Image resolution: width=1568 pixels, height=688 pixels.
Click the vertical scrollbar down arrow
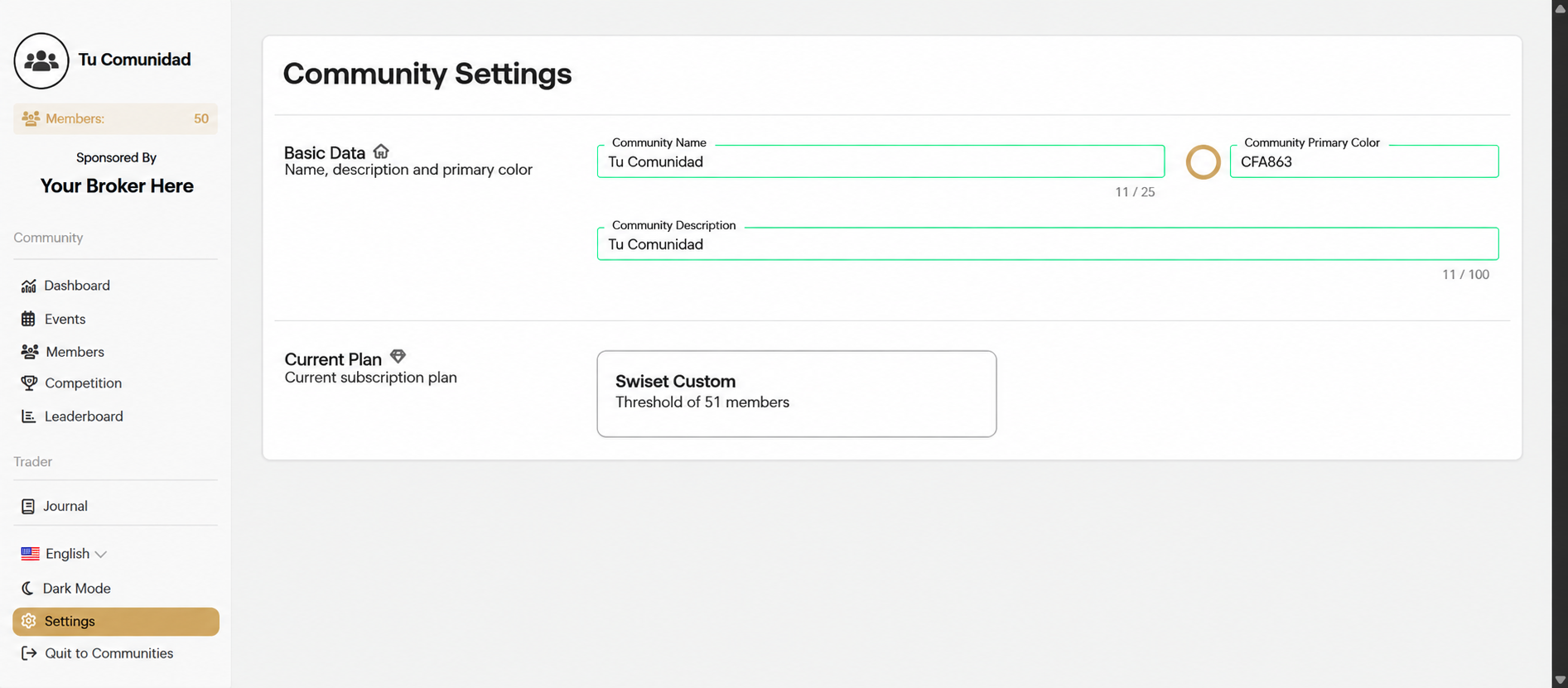(x=1560, y=680)
